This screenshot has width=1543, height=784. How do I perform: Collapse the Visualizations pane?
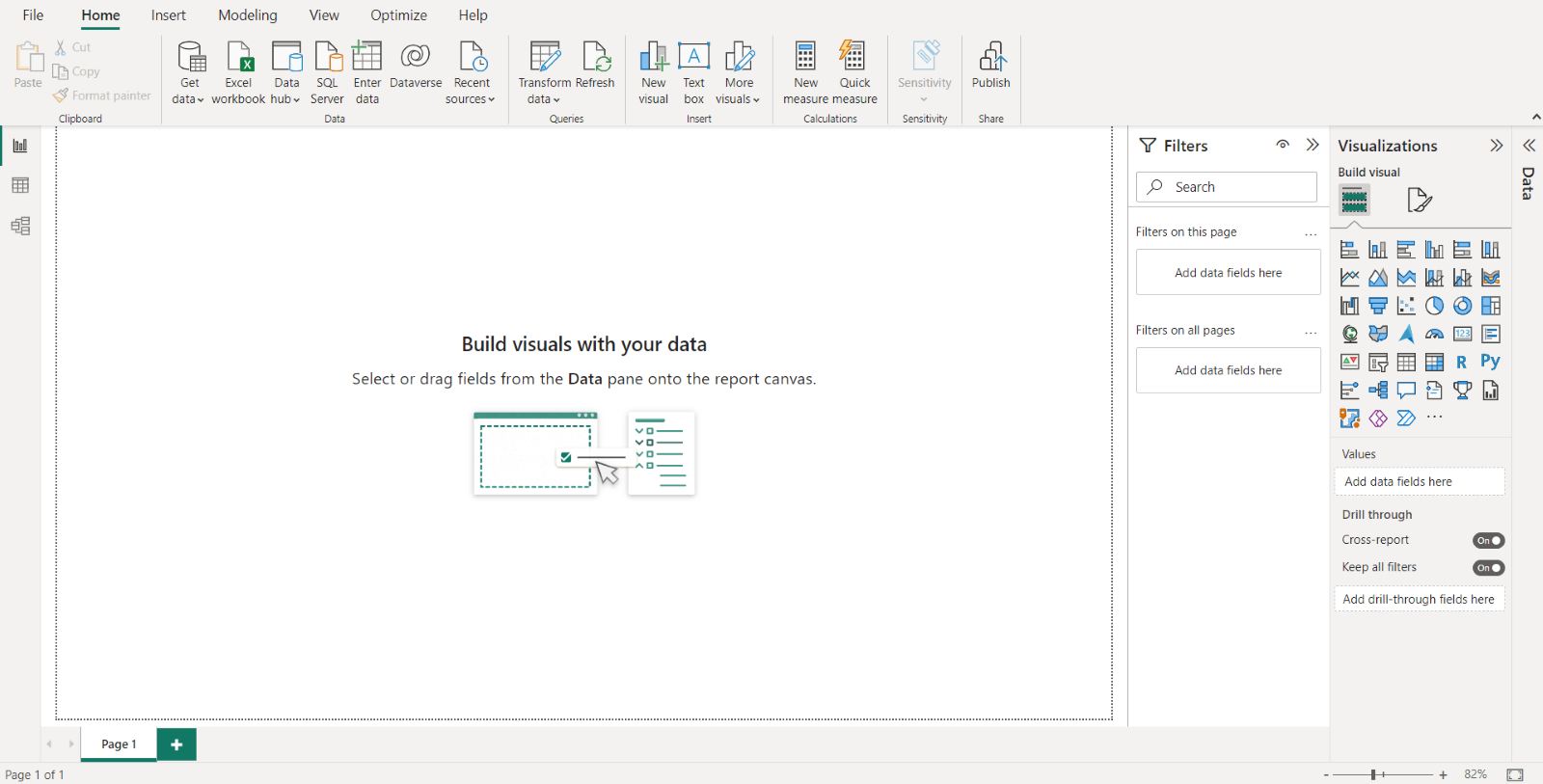1497,146
